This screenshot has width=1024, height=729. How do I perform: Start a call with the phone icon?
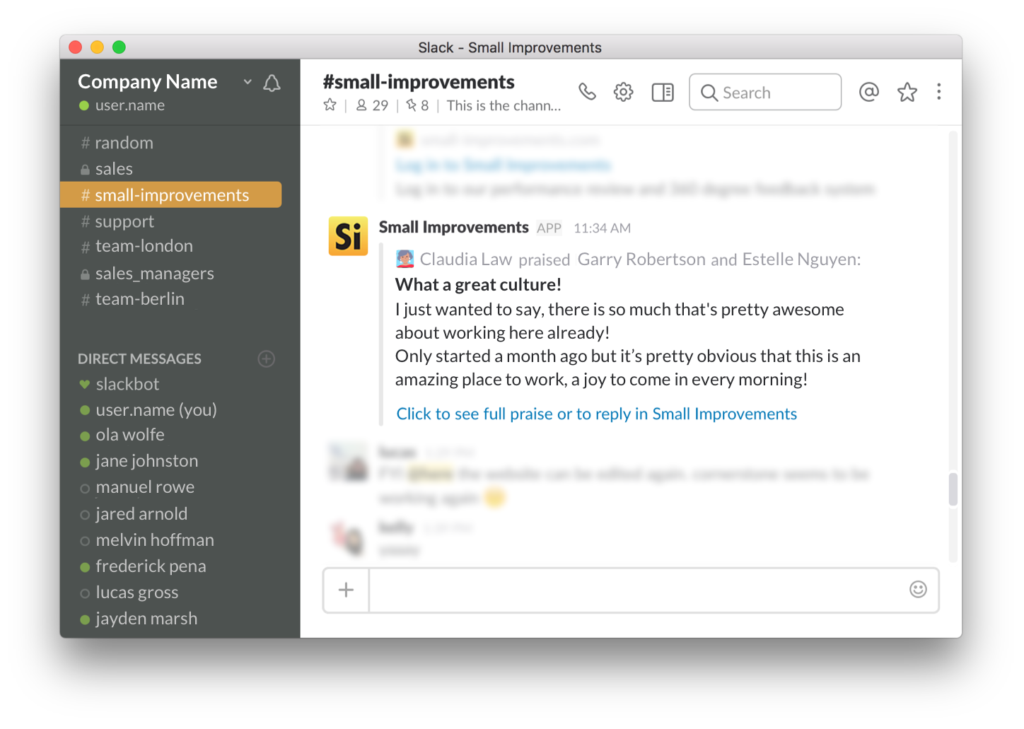point(587,92)
